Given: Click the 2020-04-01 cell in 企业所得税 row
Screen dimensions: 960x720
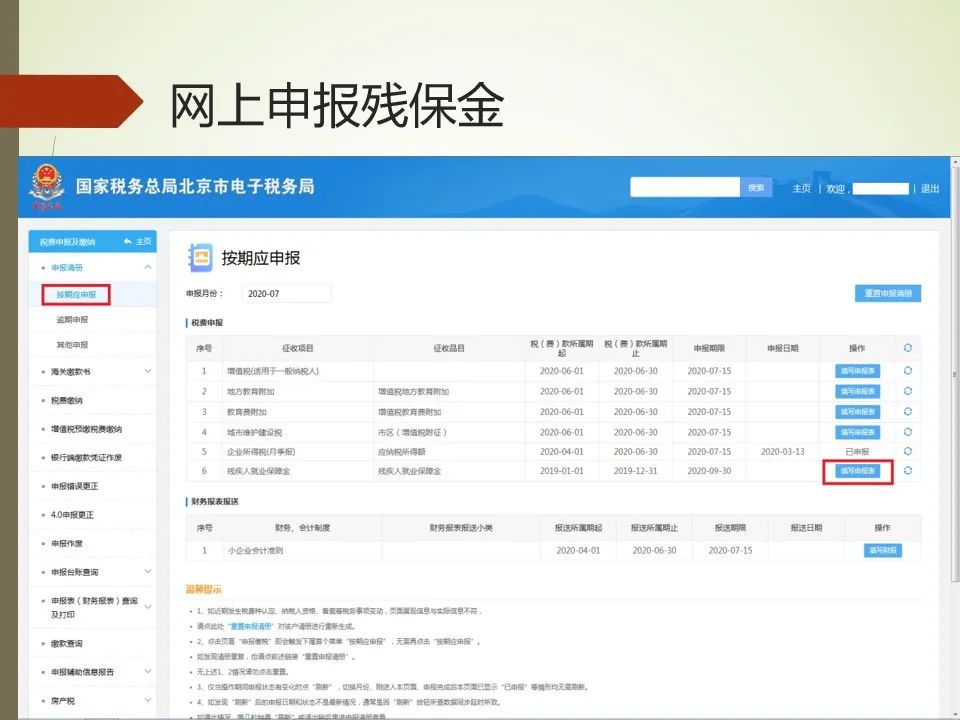Looking at the screenshot, I should tap(561, 452).
